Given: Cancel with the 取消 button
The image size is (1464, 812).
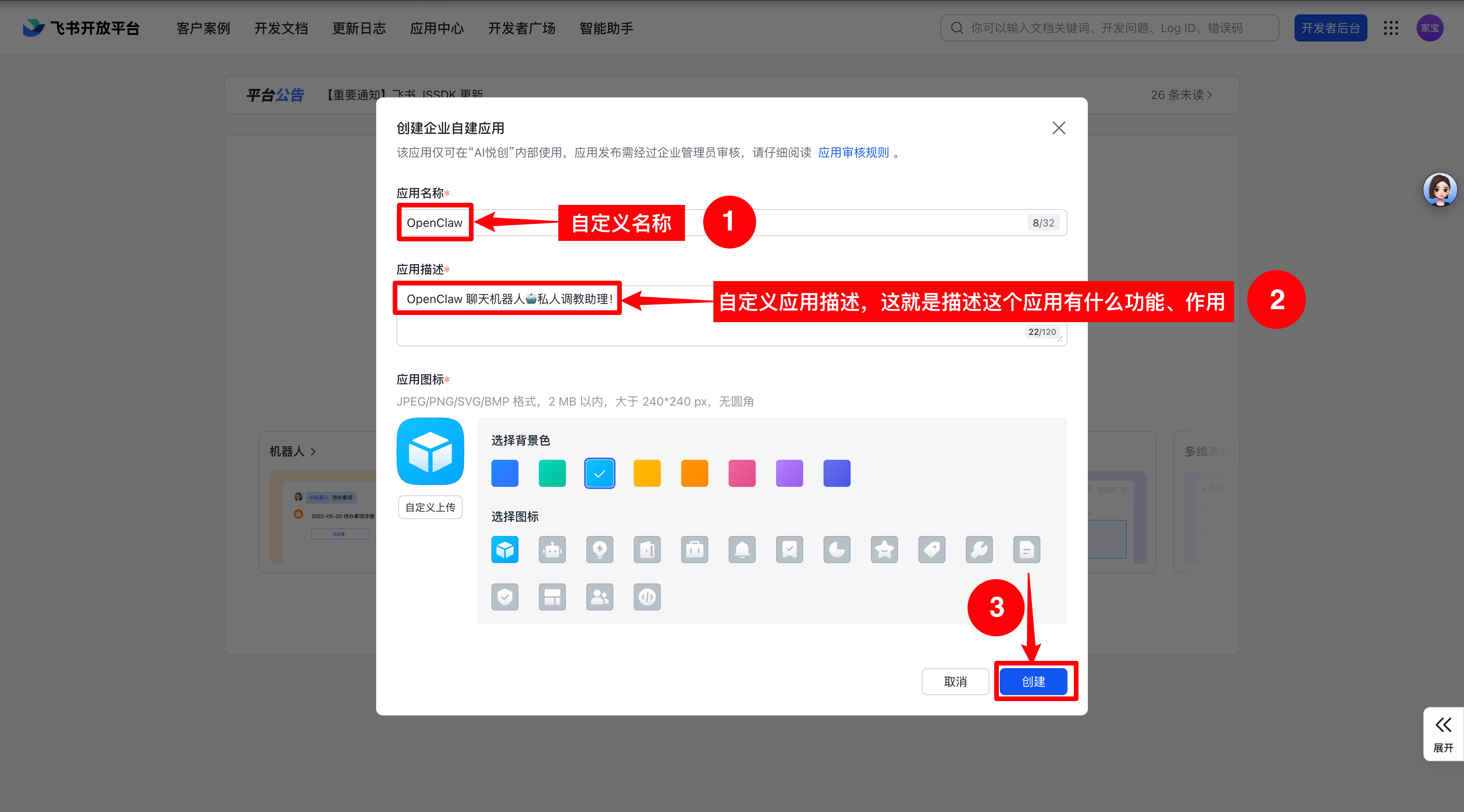Looking at the screenshot, I should [x=955, y=682].
